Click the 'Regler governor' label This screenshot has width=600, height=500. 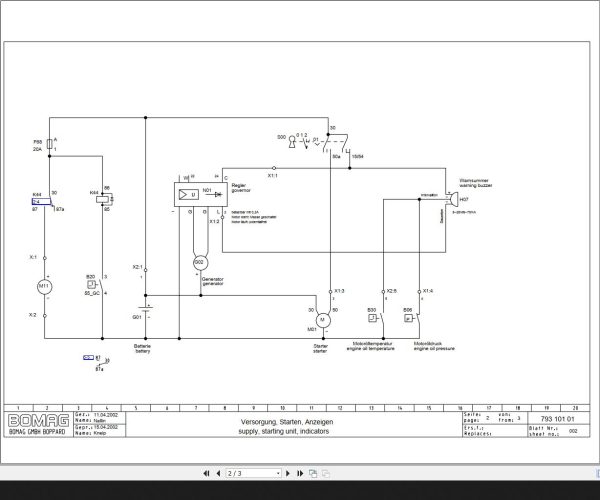(241, 188)
